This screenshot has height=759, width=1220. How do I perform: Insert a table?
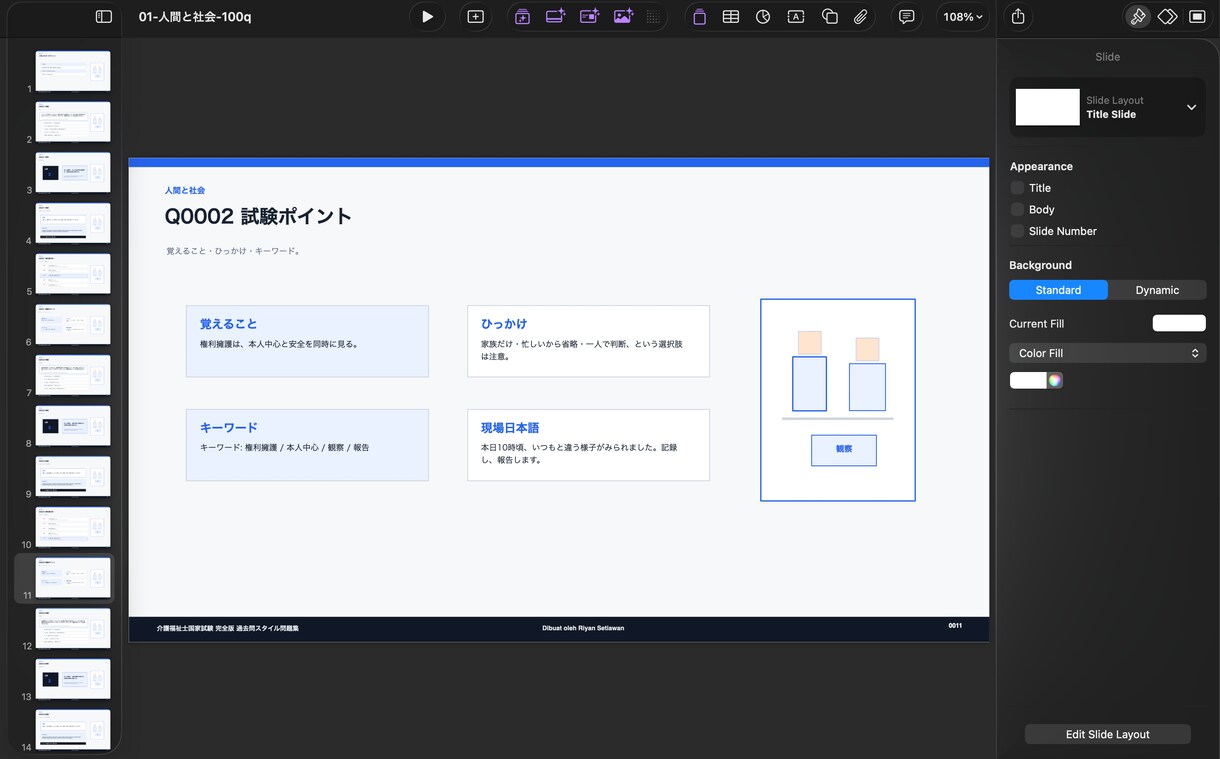[x=731, y=17]
